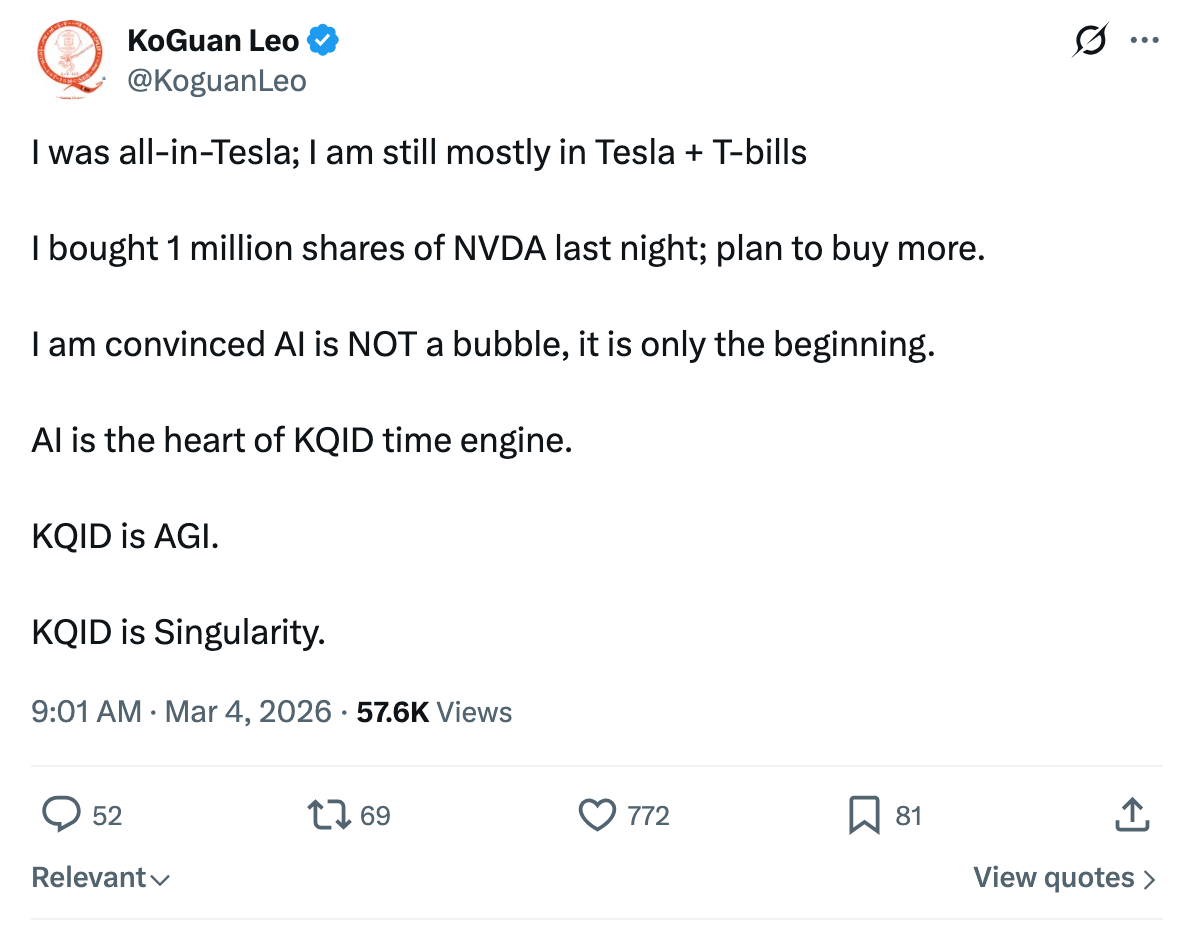Image resolution: width=1194 pixels, height=927 pixels.
Task: Click the KoGuan Leo display name
Action: coord(212,41)
